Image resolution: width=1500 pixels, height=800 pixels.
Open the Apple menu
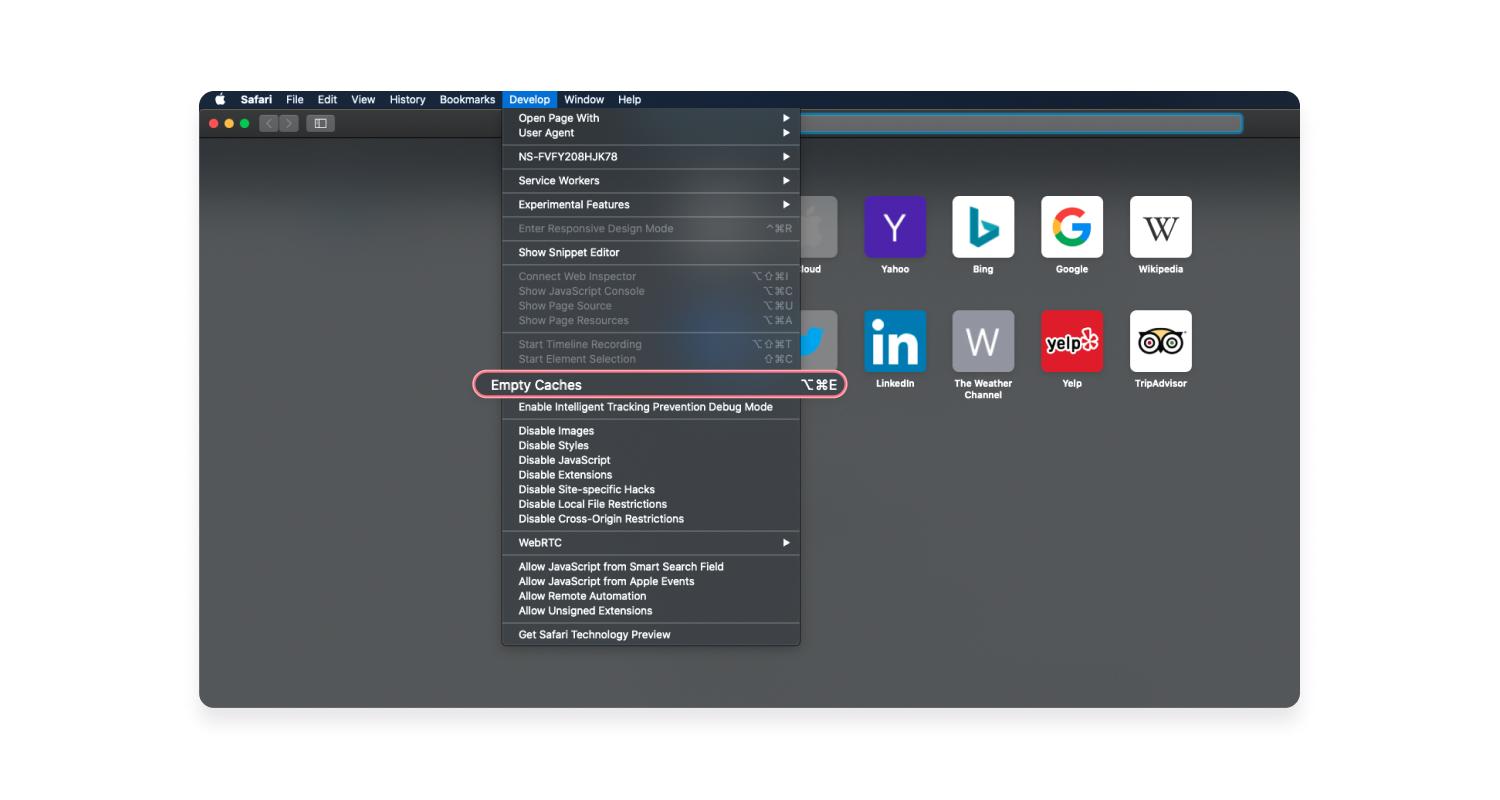tap(220, 99)
